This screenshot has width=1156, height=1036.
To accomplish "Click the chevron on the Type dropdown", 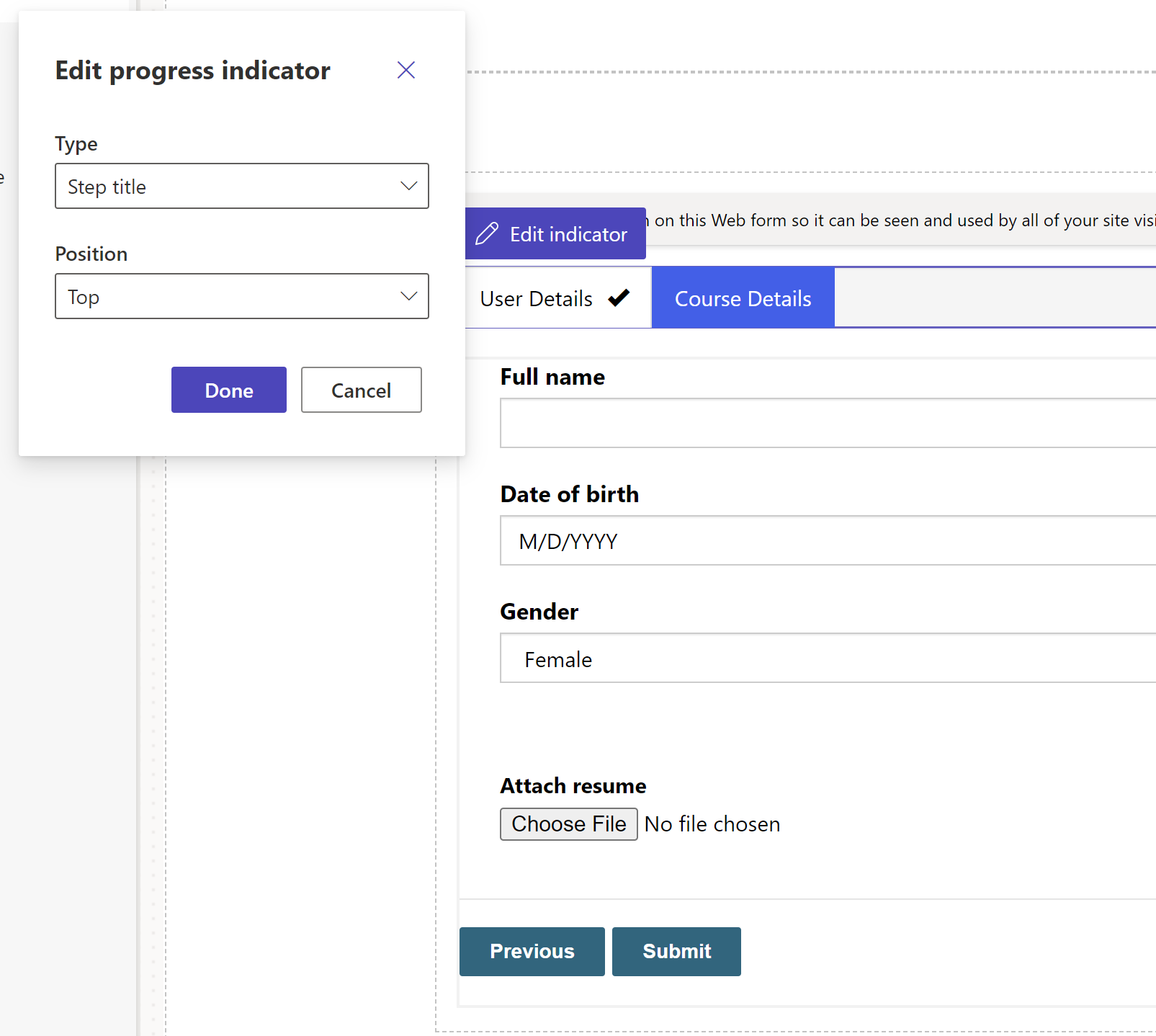I will coord(408,186).
